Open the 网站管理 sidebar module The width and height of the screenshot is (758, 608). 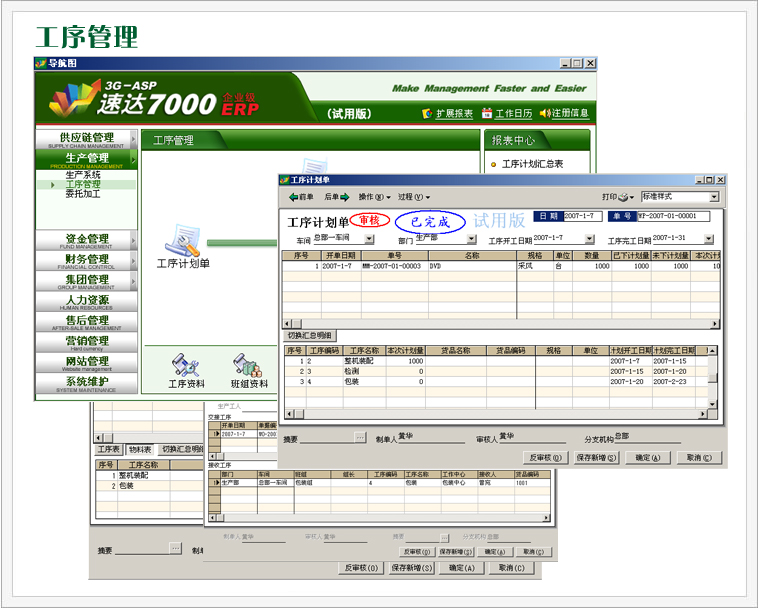point(86,362)
